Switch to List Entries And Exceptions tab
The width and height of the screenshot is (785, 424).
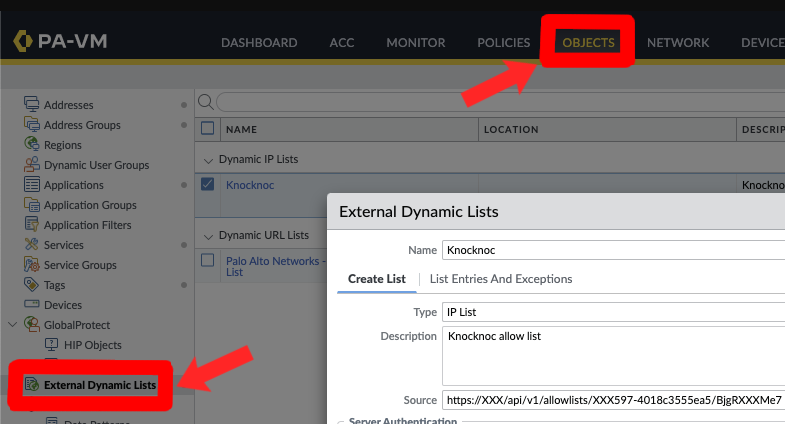pyautogui.click(x=500, y=279)
